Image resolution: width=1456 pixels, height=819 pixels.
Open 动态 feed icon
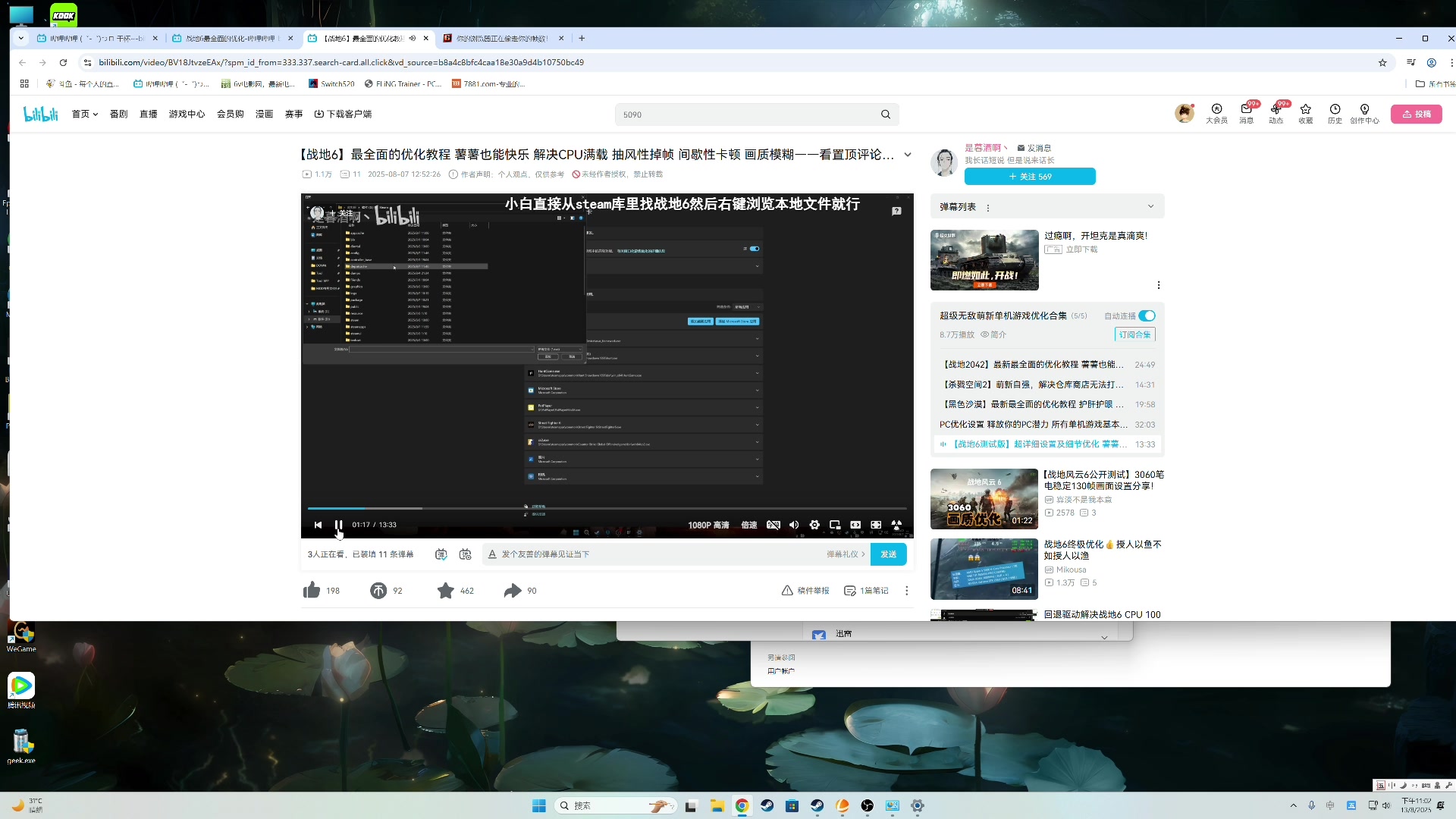pos(1276,114)
